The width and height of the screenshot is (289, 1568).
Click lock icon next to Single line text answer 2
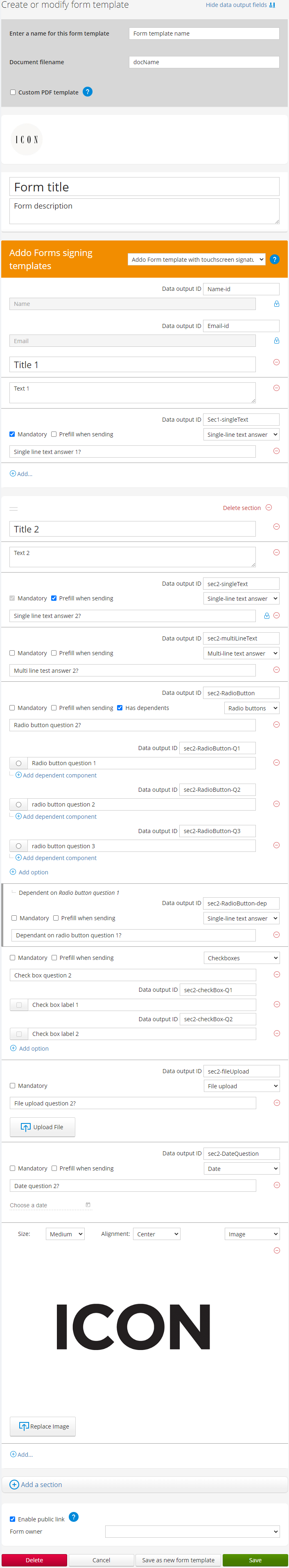click(x=266, y=616)
